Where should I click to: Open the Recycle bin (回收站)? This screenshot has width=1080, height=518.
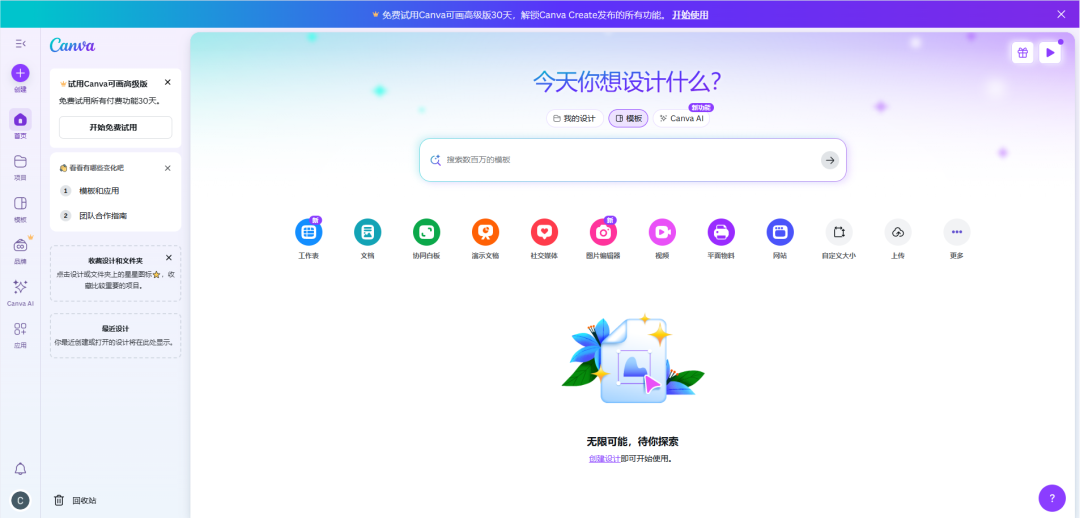coord(75,501)
